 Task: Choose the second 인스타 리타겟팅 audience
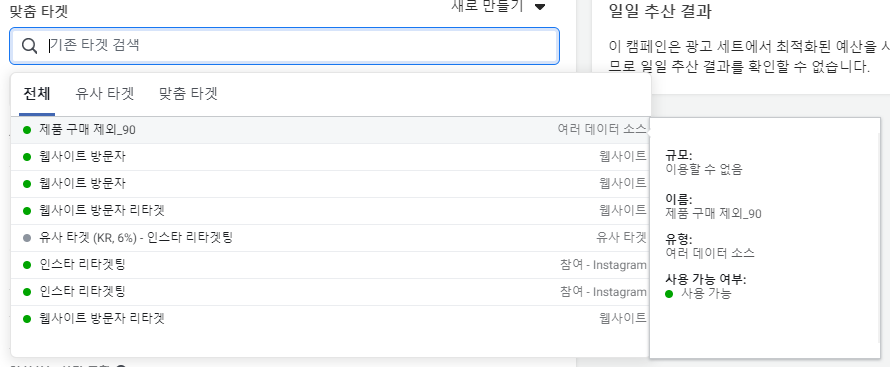point(330,292)
